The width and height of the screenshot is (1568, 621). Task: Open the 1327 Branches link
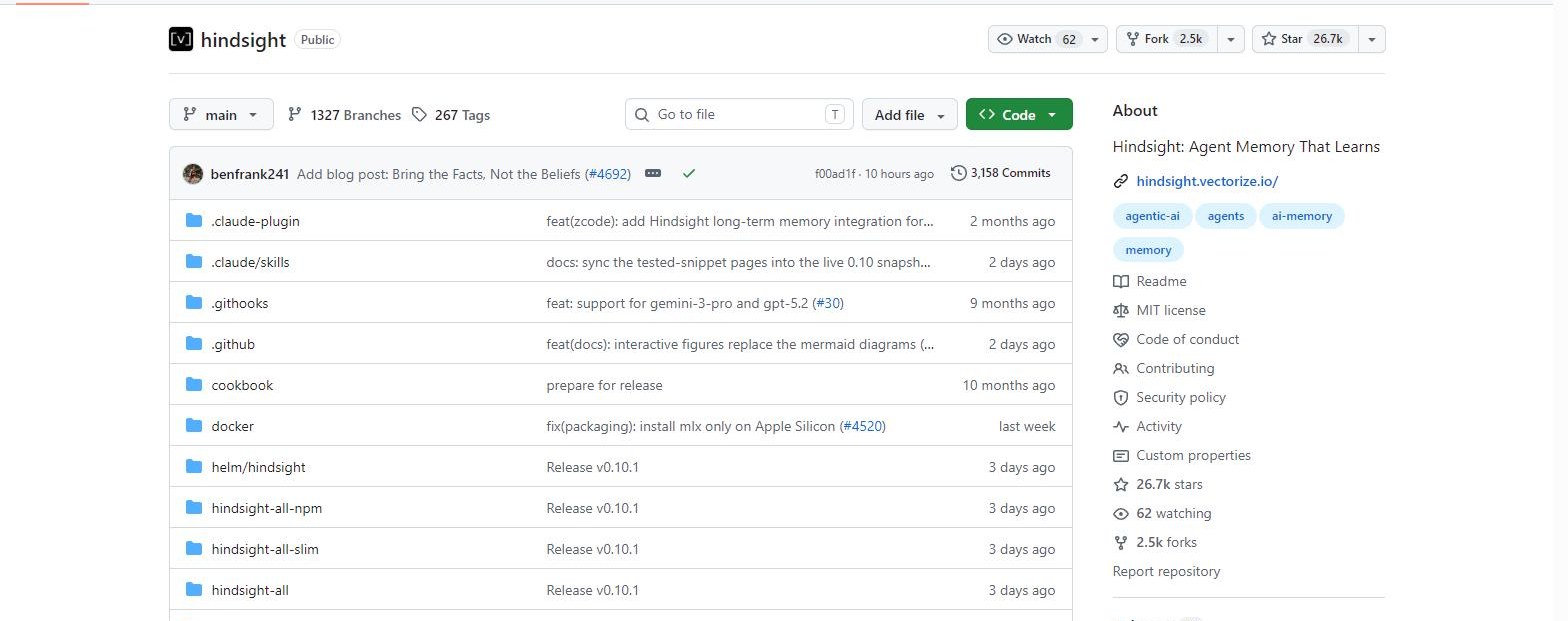(x=344, y=115)
